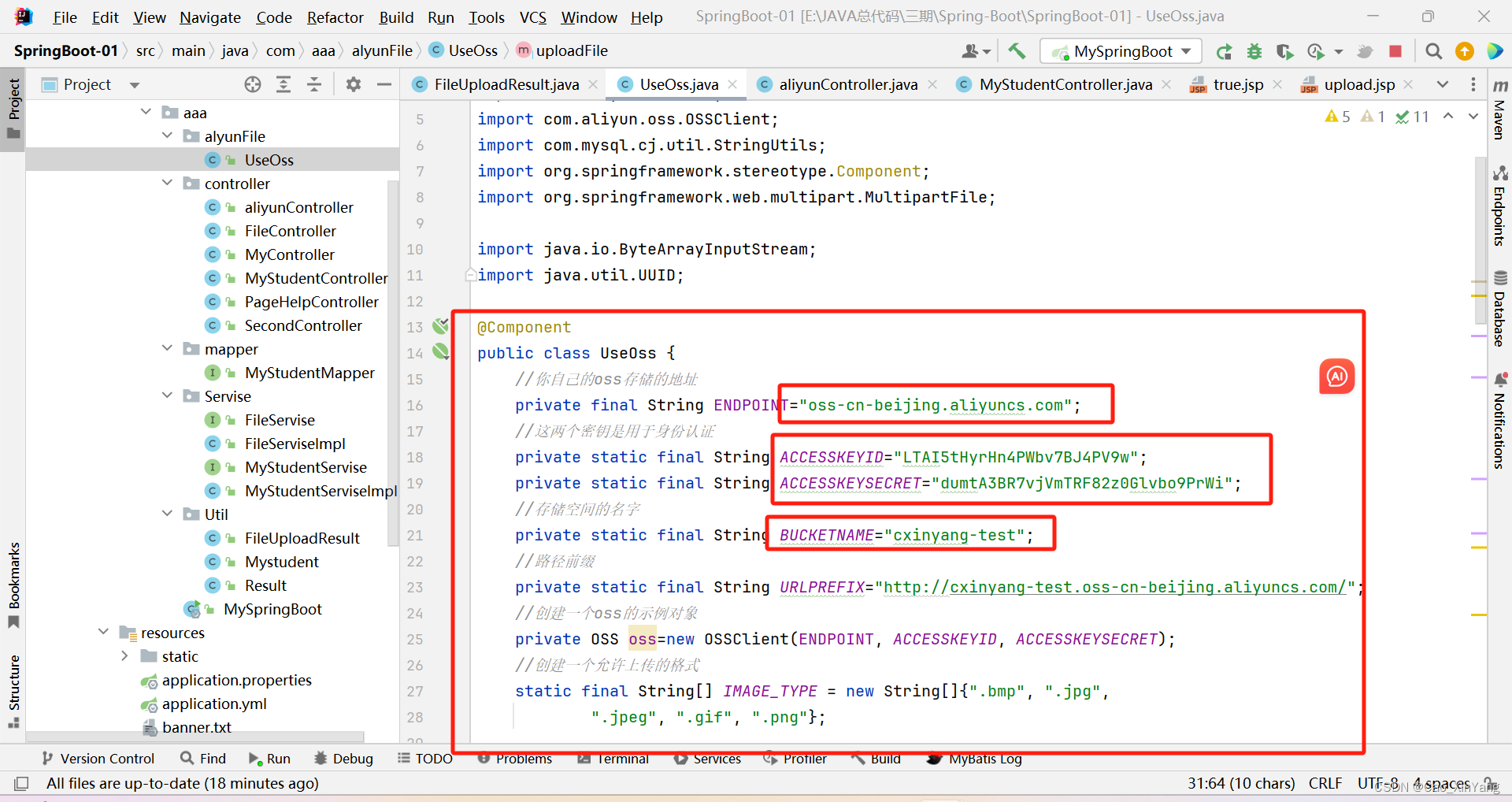Click uploadFile breadcrumb in navigation bar
Viewport: 1512px width, 802px height.
pos(572,51)
